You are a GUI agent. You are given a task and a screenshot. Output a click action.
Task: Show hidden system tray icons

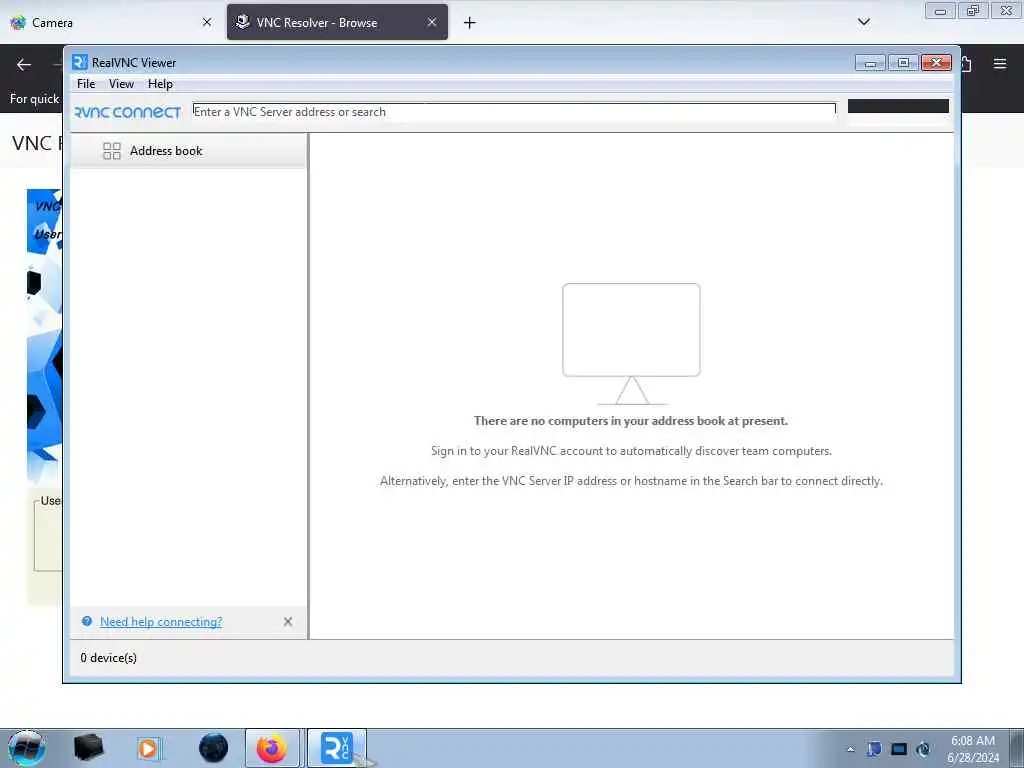click(850, 749)
